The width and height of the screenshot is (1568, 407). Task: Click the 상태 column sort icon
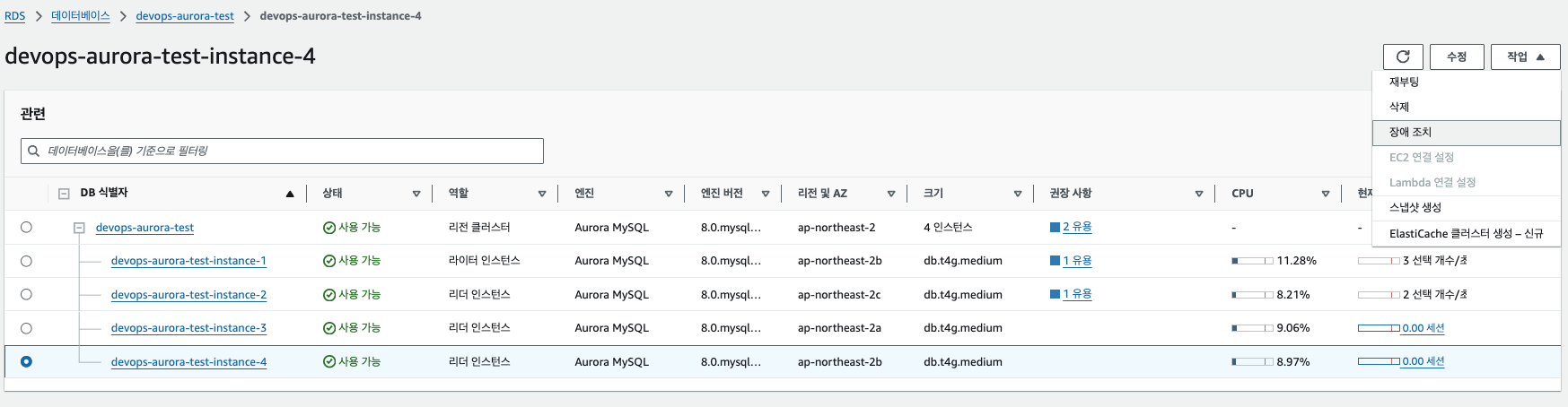tap(416, 194)
